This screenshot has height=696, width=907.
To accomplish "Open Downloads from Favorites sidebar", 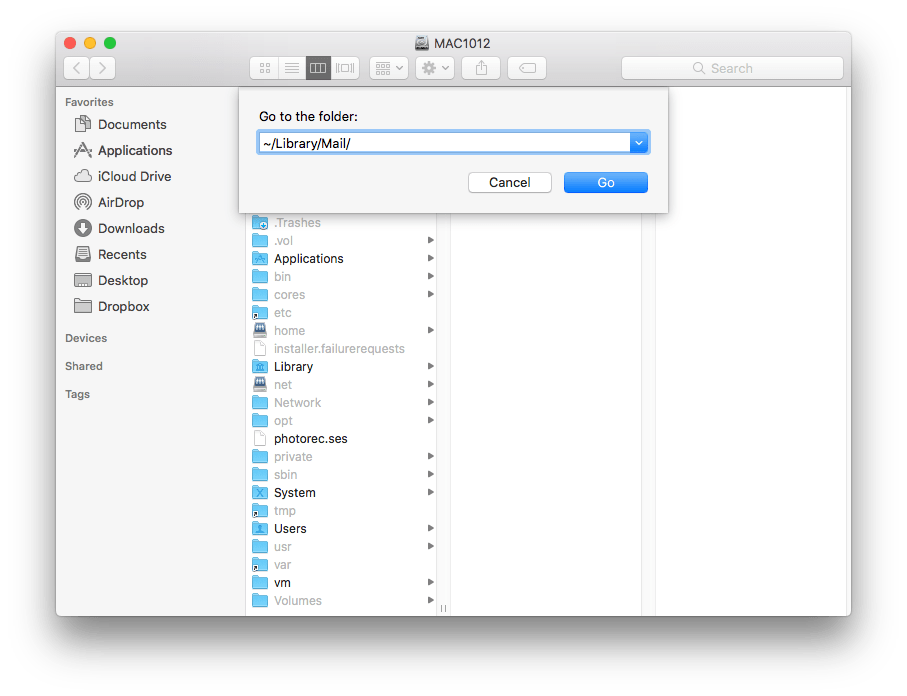I will pos(130,228).
